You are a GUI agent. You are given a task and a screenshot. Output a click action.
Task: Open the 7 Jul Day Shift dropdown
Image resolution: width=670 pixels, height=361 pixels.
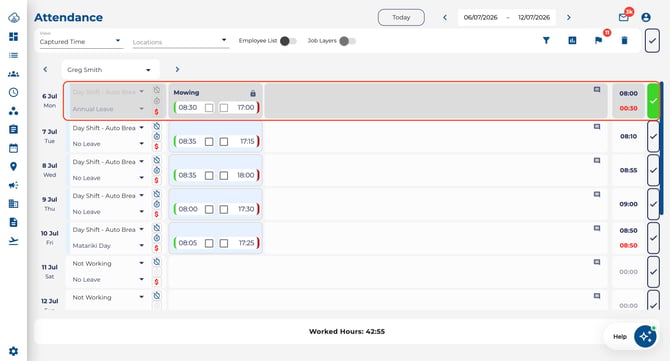tap(109, 128)
